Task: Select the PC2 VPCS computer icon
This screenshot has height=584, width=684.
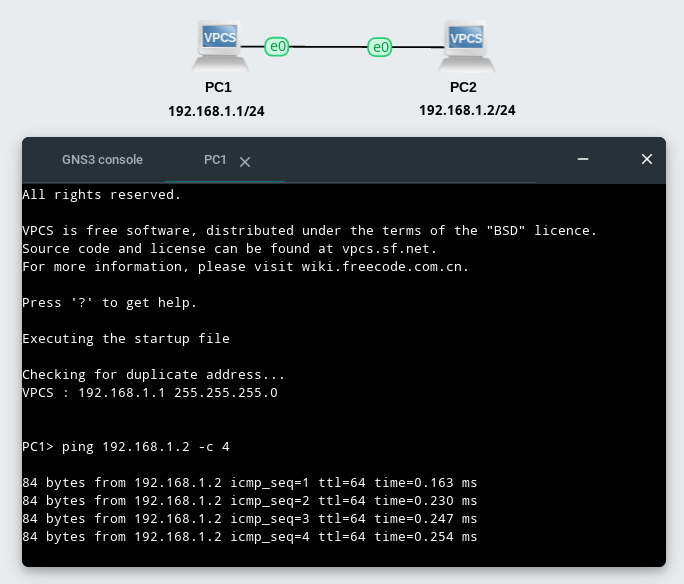Action: point(466,46)
